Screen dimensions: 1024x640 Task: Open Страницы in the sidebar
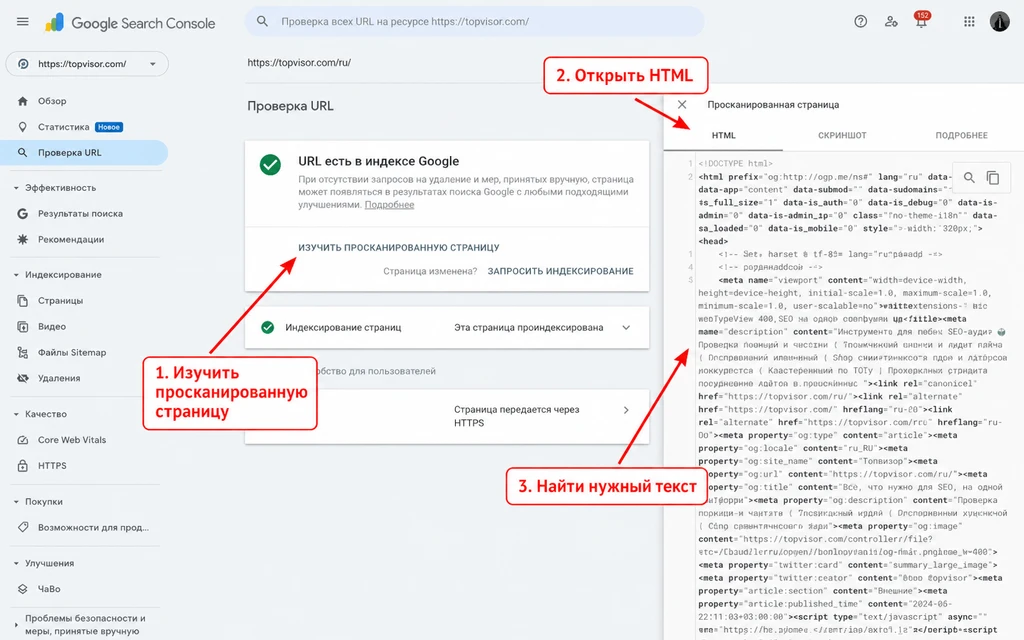(x=60, y=301)
